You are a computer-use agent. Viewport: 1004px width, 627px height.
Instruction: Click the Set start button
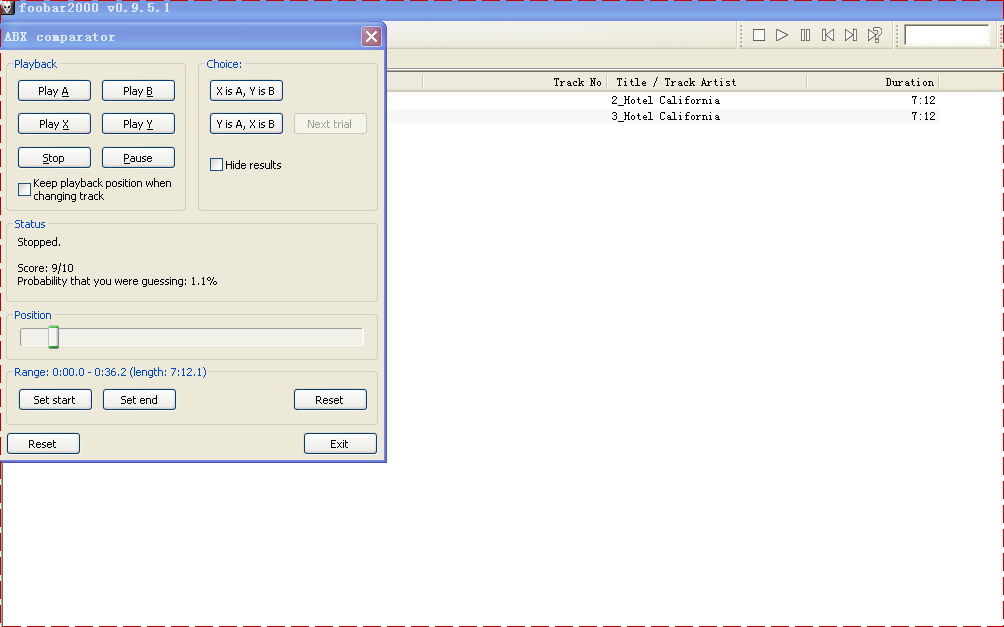pyautogui.click(x=55, y=400)
